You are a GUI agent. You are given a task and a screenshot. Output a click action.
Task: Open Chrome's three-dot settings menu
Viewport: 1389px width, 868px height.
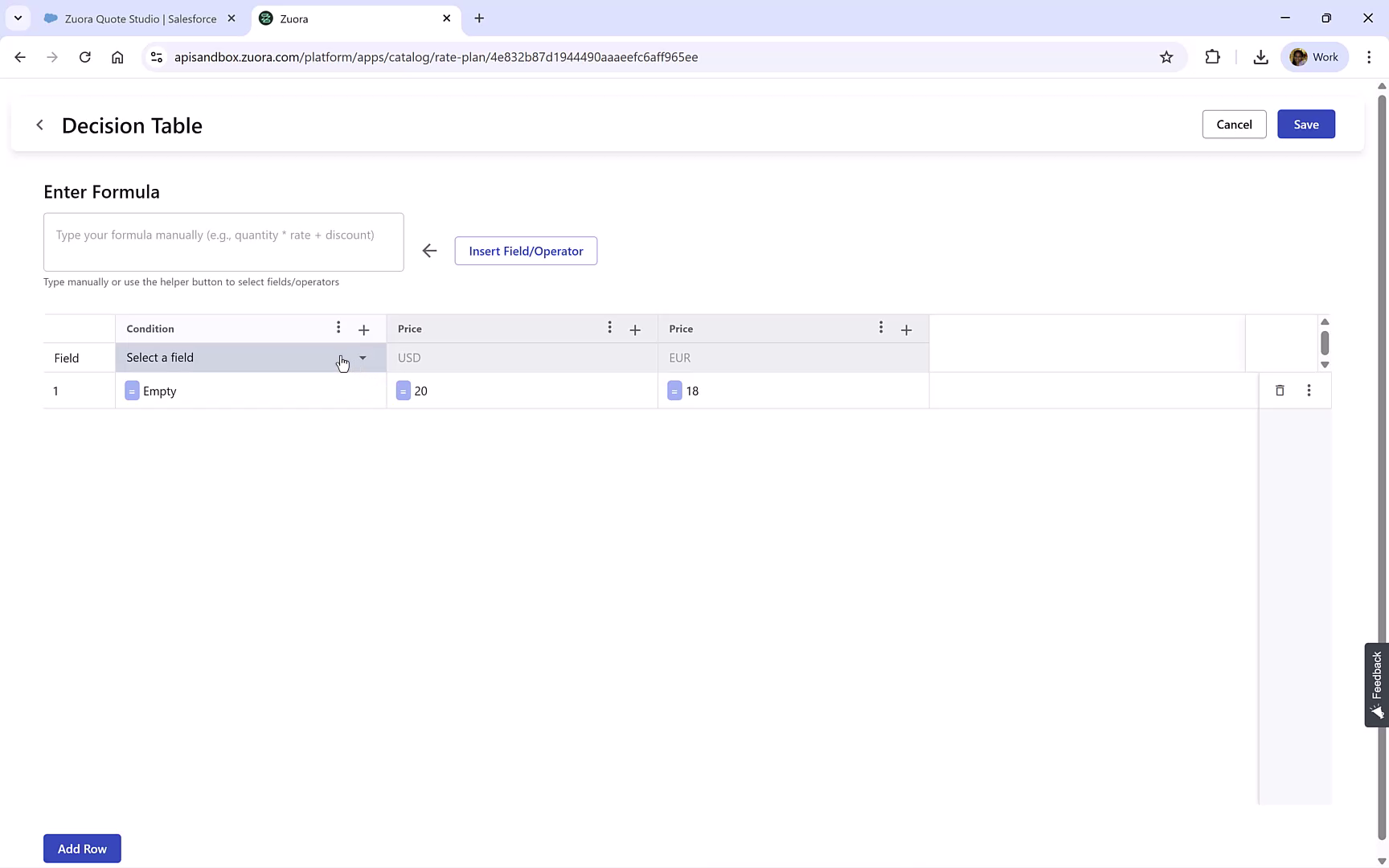(x=1371, y=56)
